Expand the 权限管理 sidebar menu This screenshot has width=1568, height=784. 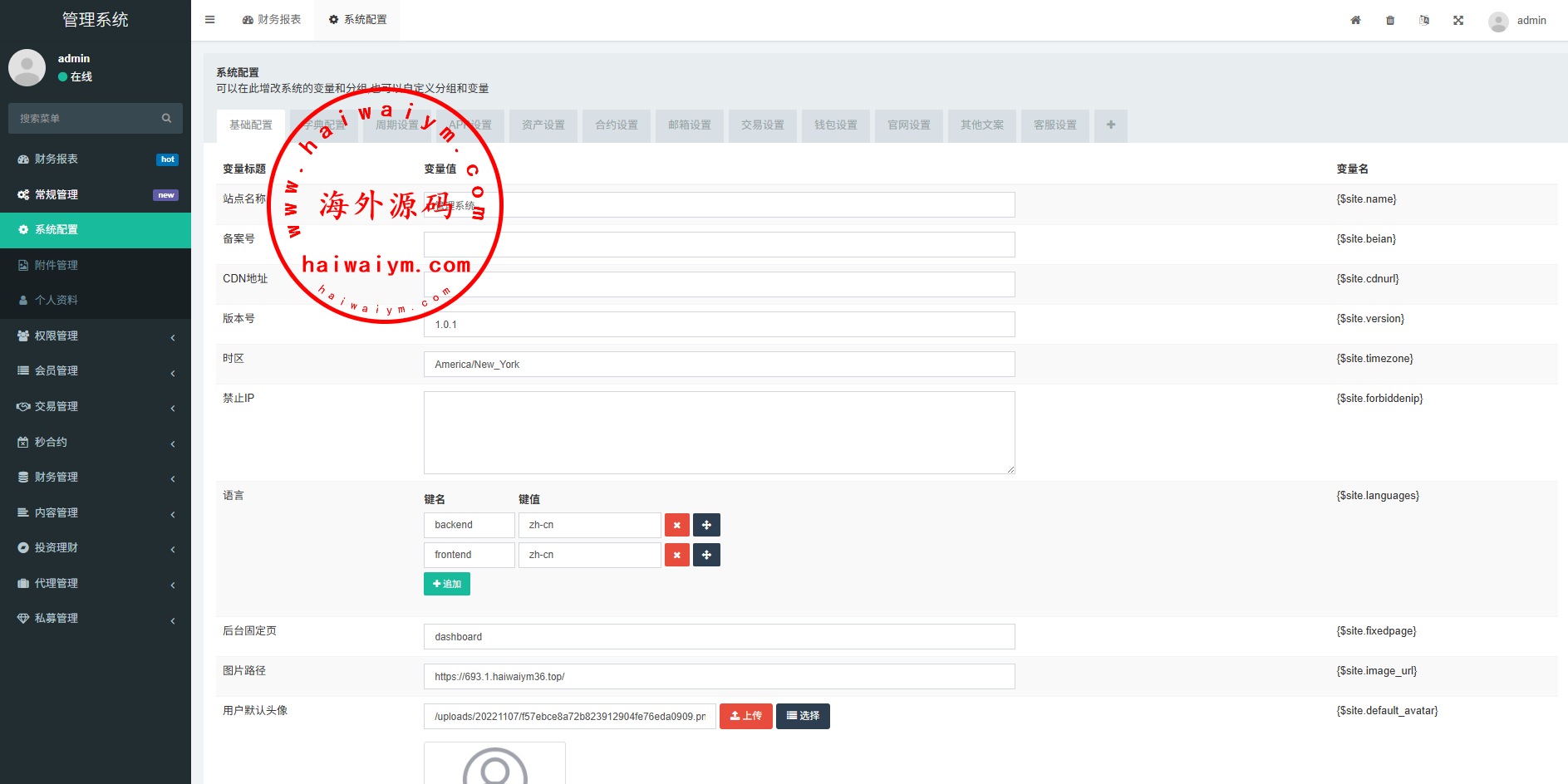click(x=96, y=336)
